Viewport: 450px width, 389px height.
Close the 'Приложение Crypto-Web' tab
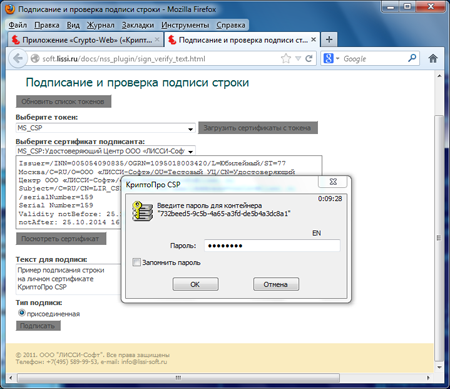pyautogui.click(x=157, y=40)
